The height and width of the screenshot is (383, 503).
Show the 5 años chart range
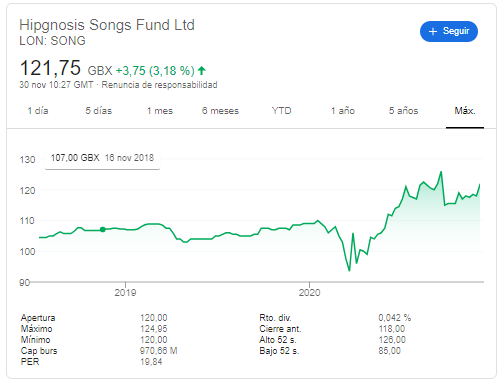[403, 111]
